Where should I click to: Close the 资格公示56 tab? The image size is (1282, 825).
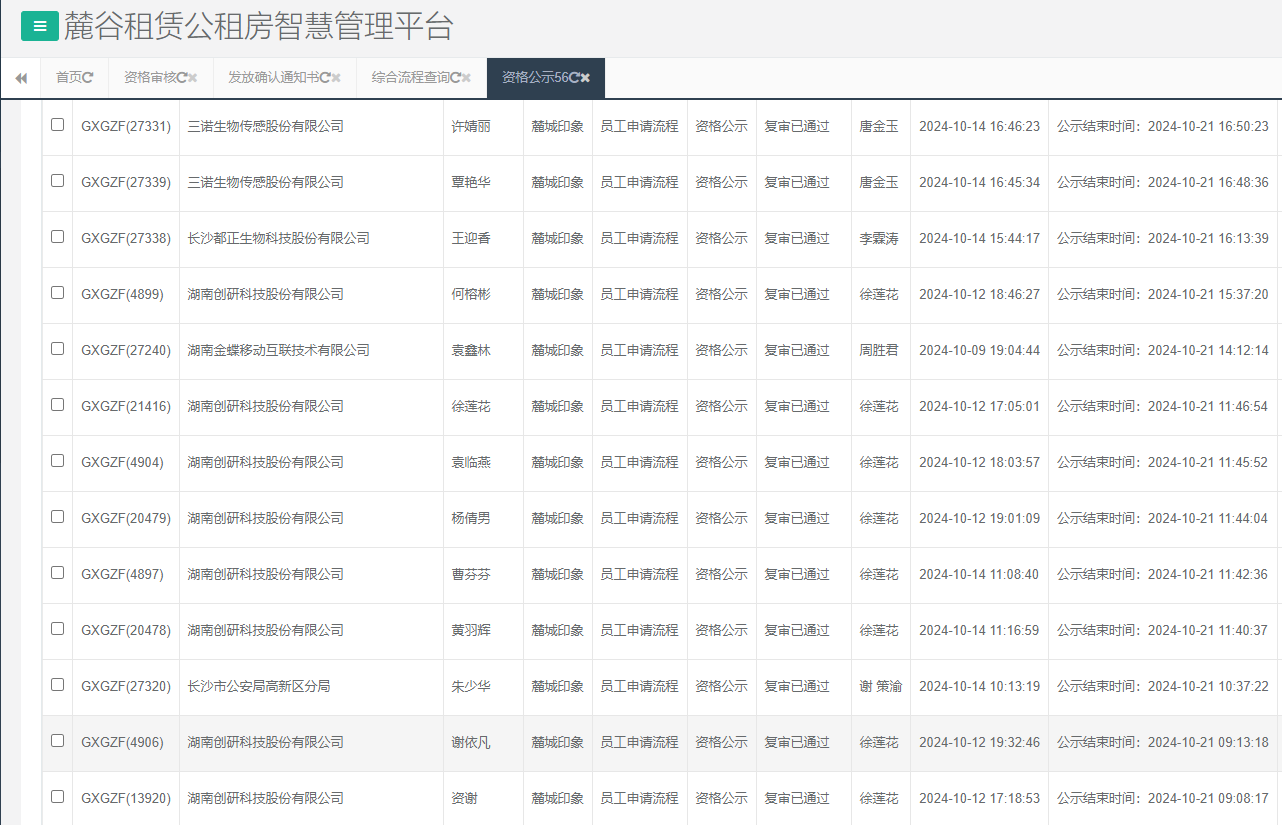[x=585, y=78]
